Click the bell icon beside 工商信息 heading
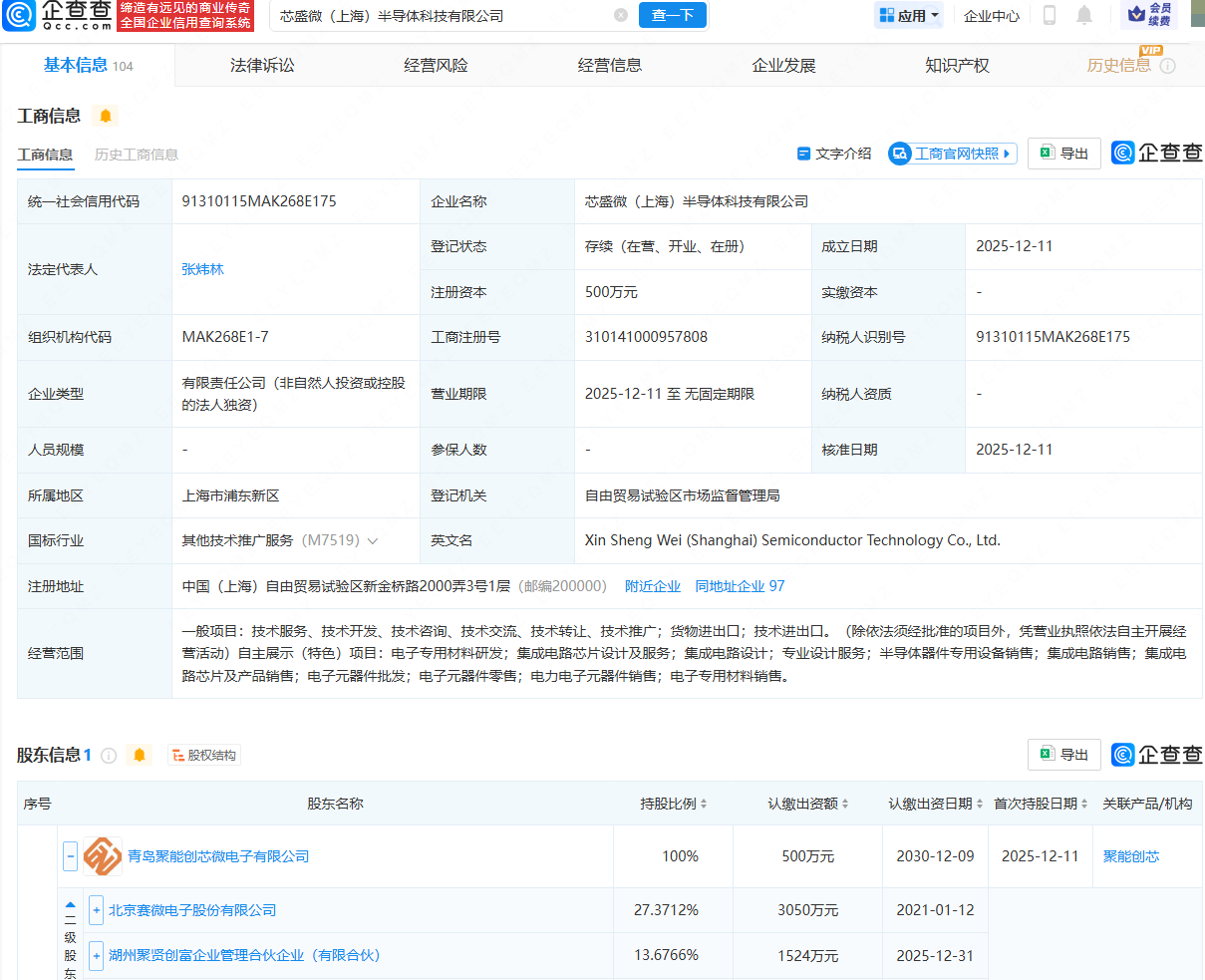This screenshot has height=980, width=1205. [x=105, y=117]
